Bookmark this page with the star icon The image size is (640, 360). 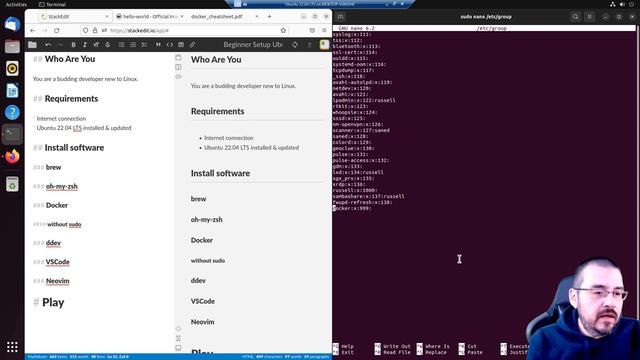[x=283, y=31]
